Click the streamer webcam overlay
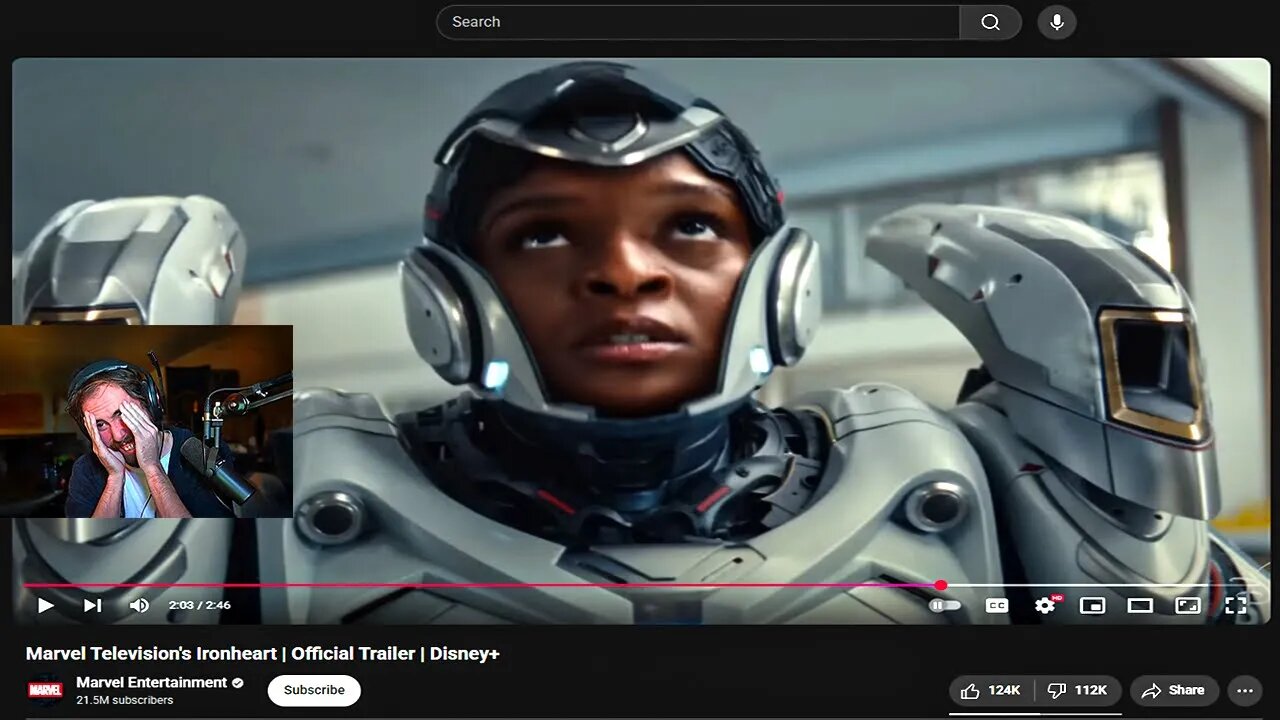The height and width of the screenshot is (720, 1280). click(x=146, y=421)
